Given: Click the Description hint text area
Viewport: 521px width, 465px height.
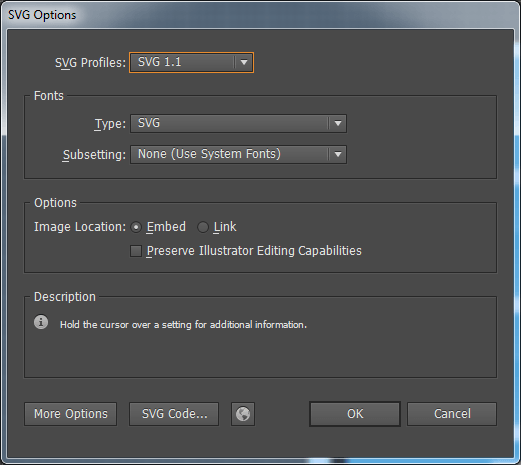Looking at the screenshot, I should [183, 325].
